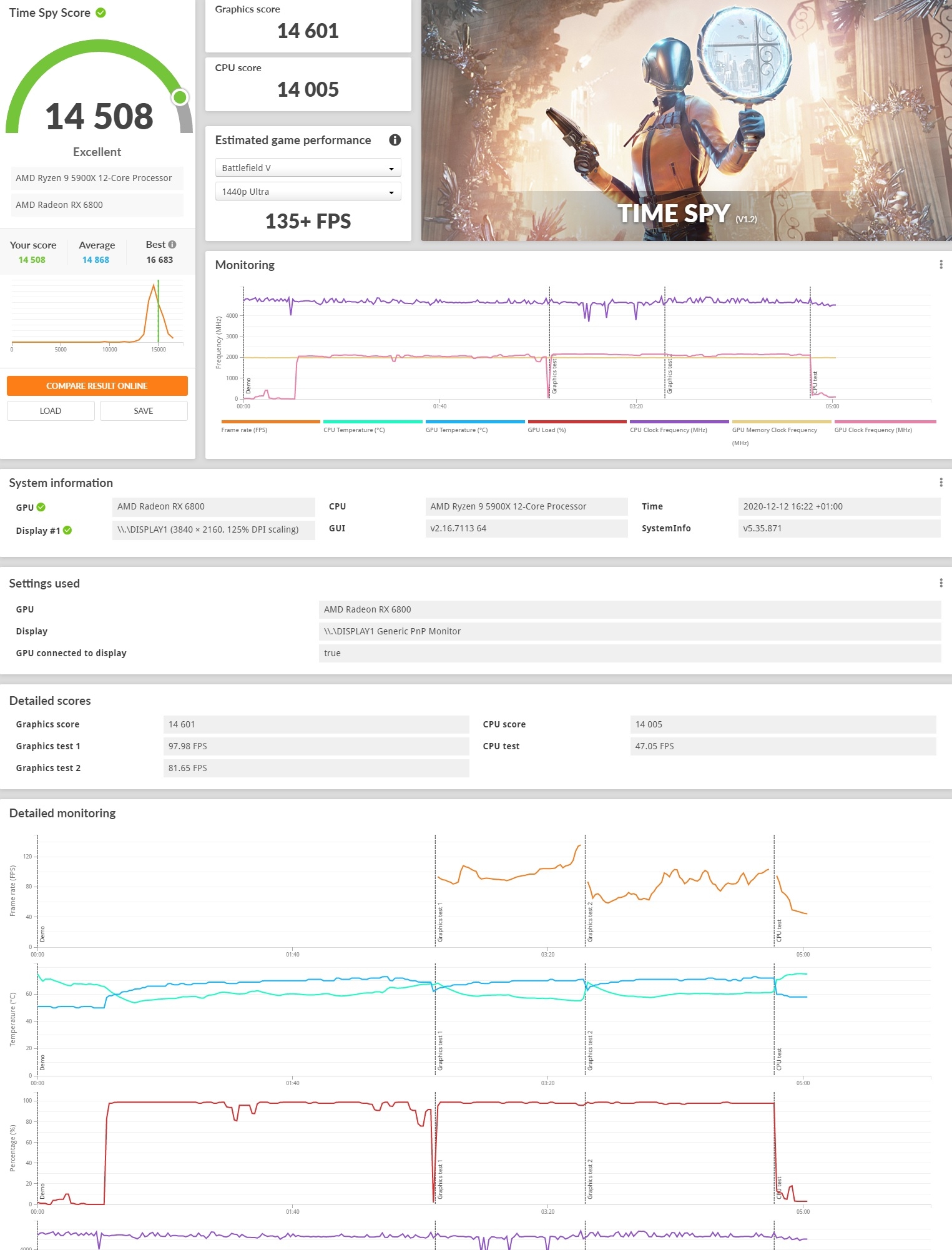The height and width of the screenshot is (1250, 952).
Task: Open the Battlefield V game dropdown
Action: coord(308,168)
